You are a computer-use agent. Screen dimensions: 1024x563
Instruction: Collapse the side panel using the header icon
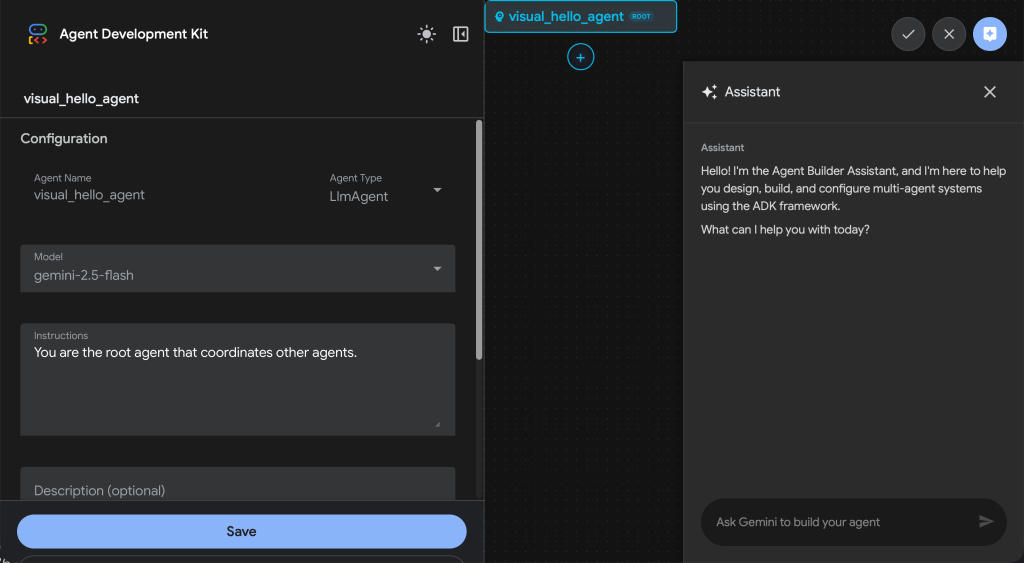pyautogui.click(x=460, y=34)
